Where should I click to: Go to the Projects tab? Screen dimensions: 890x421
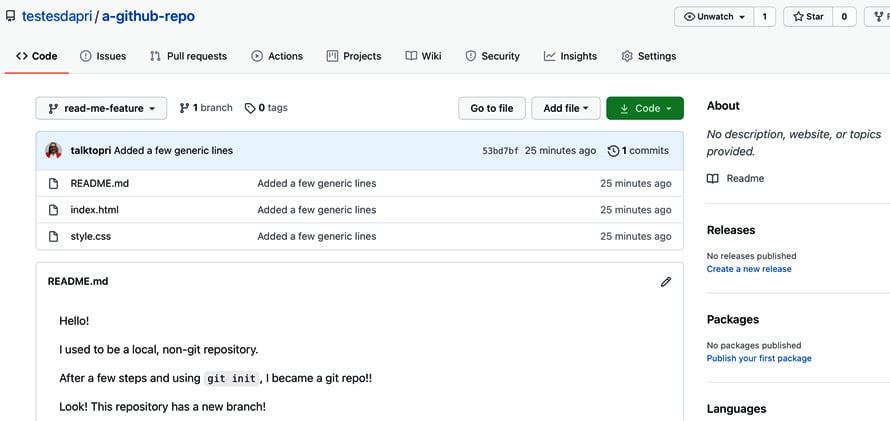(x=354, y=56)
